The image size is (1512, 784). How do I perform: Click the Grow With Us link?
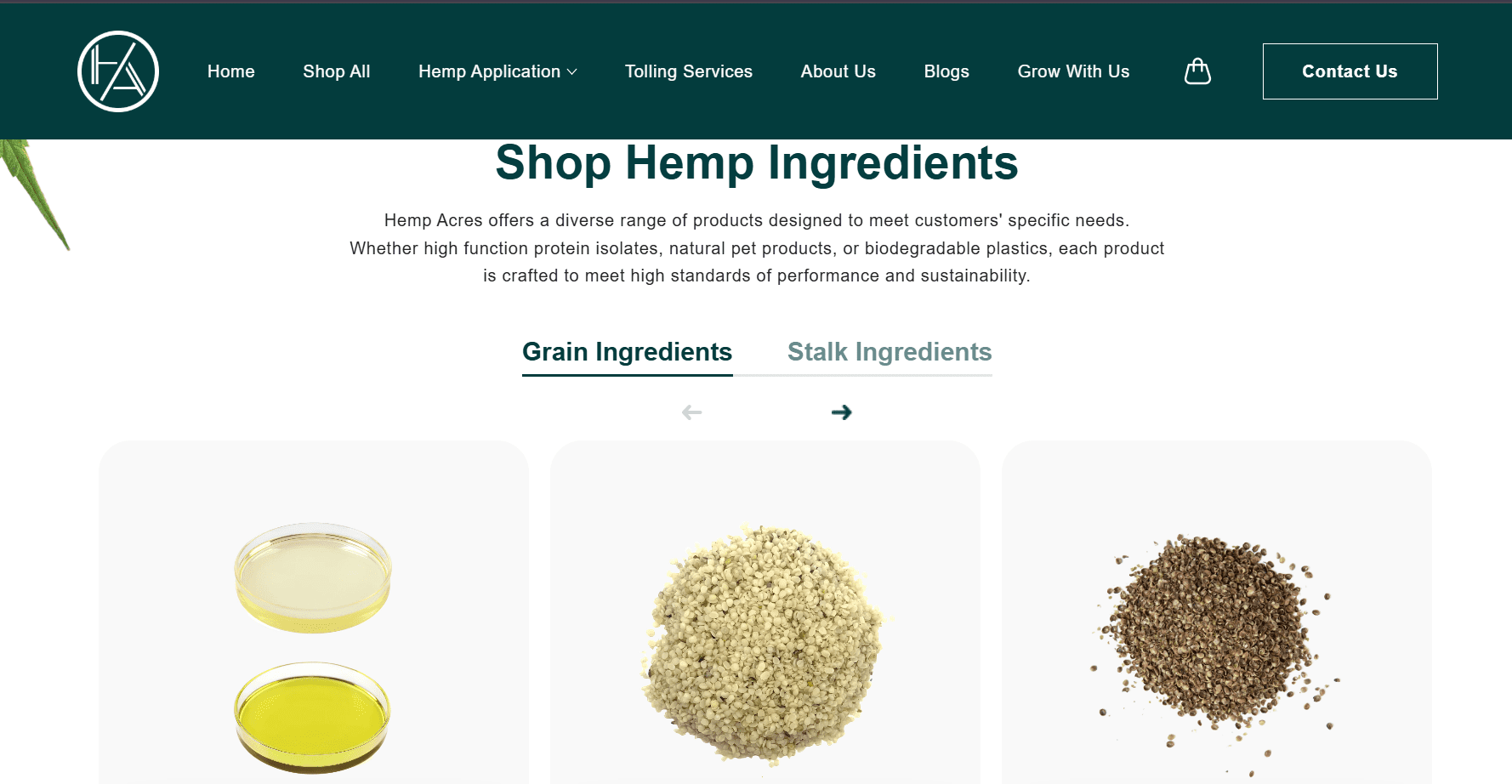tap(1073, 71)
